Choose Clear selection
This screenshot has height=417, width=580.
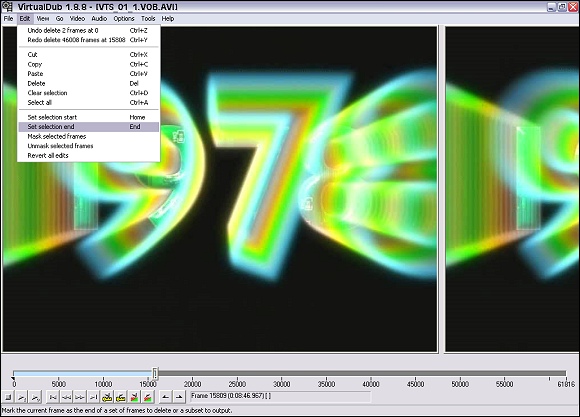(x=89, y=93)
